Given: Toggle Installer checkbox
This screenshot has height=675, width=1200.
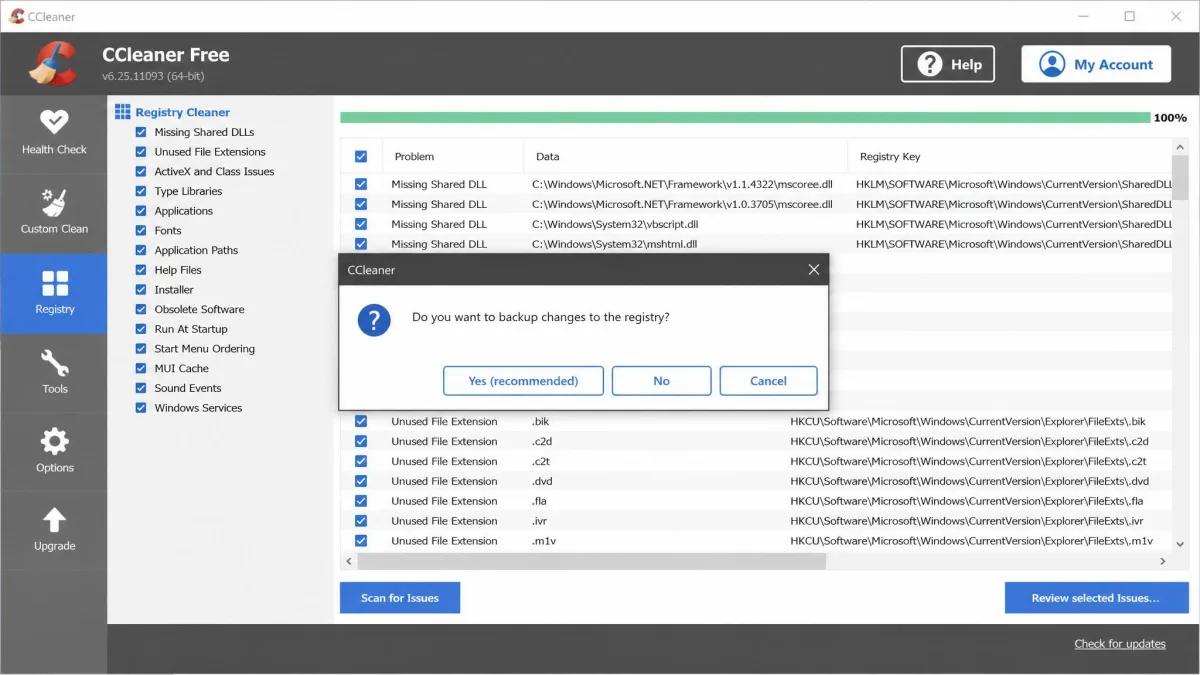Looking at the screenshot, I should (141, 290).
